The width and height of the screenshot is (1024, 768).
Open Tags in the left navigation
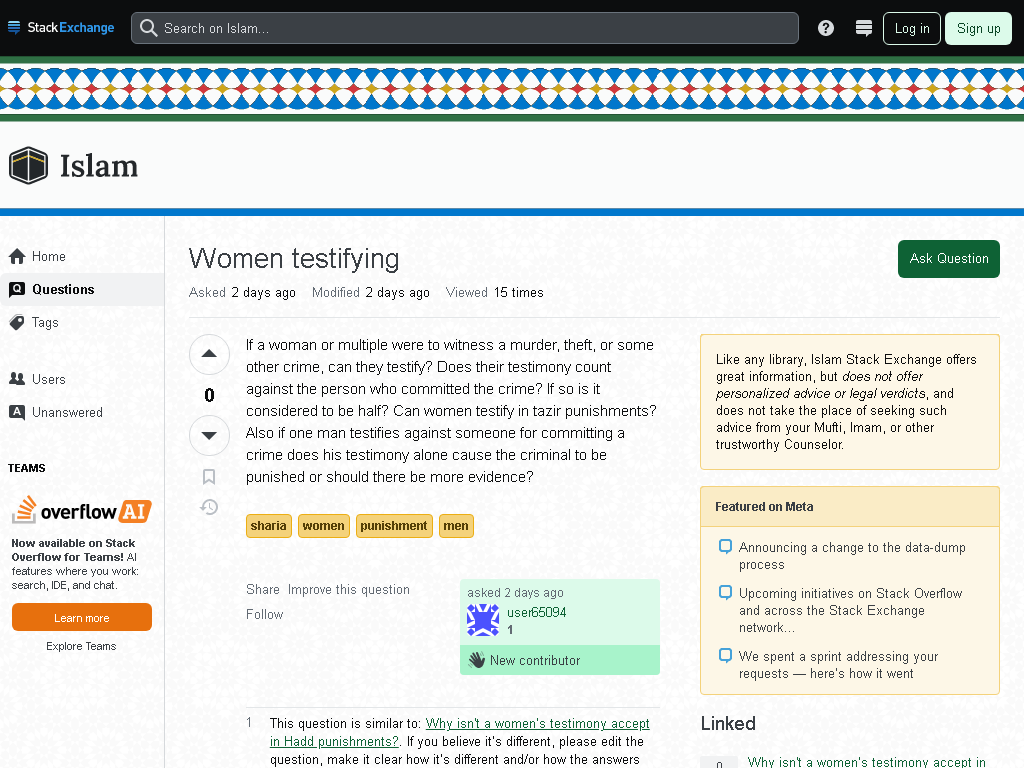(x=82, y=322)
